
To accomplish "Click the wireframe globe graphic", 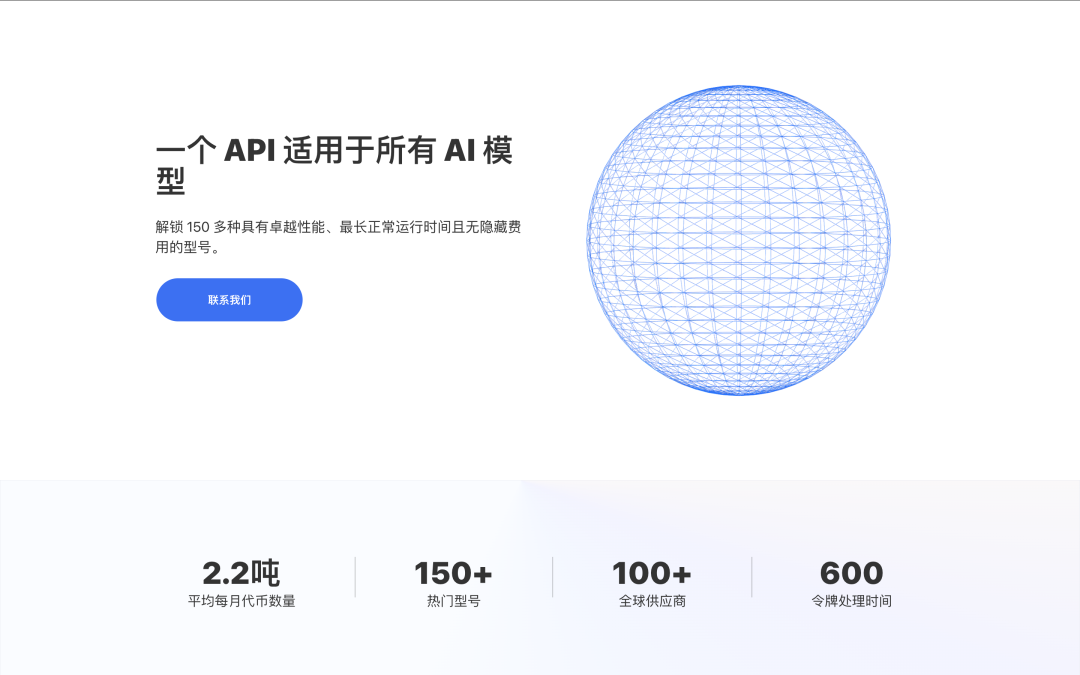I will [738, 240].
